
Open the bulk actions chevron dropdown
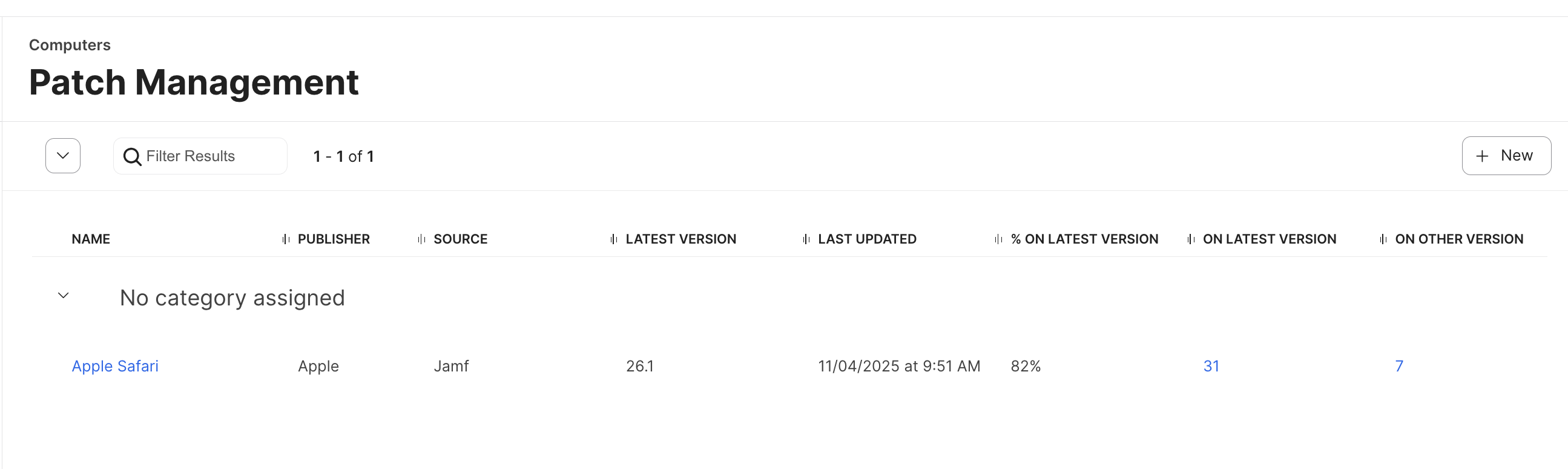pos(62,156)
